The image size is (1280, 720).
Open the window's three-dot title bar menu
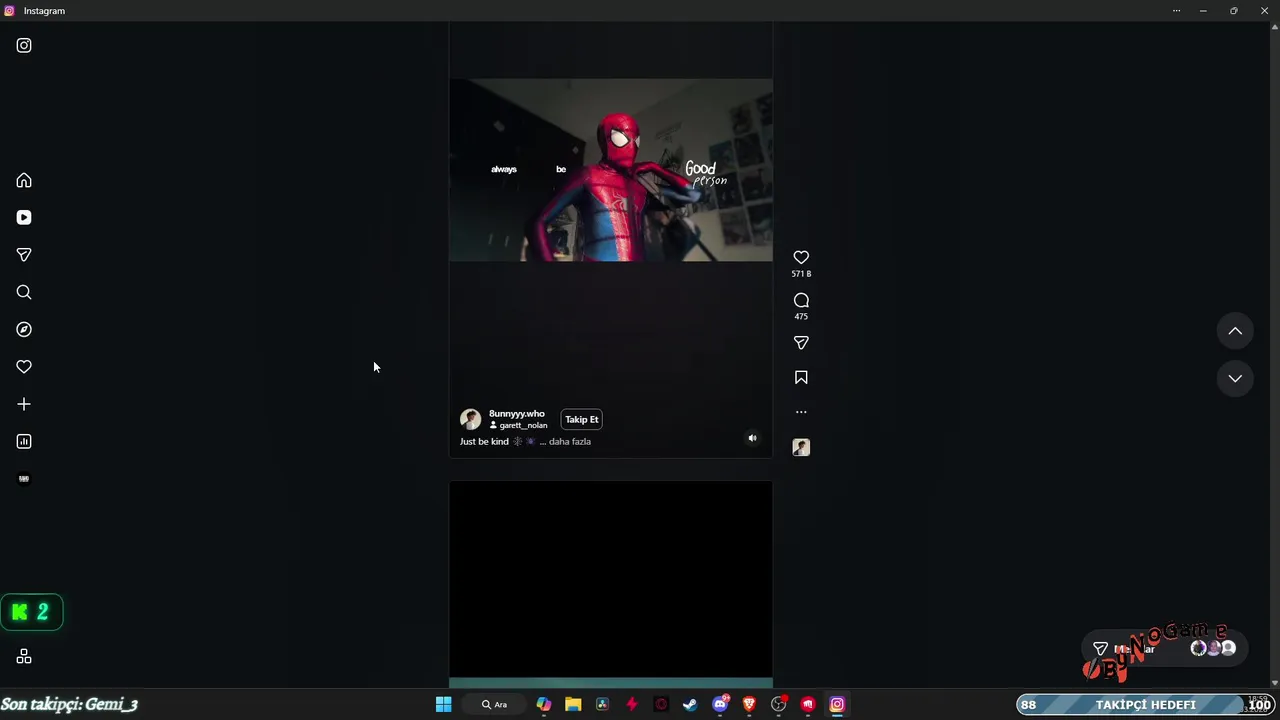point(1176,10)
